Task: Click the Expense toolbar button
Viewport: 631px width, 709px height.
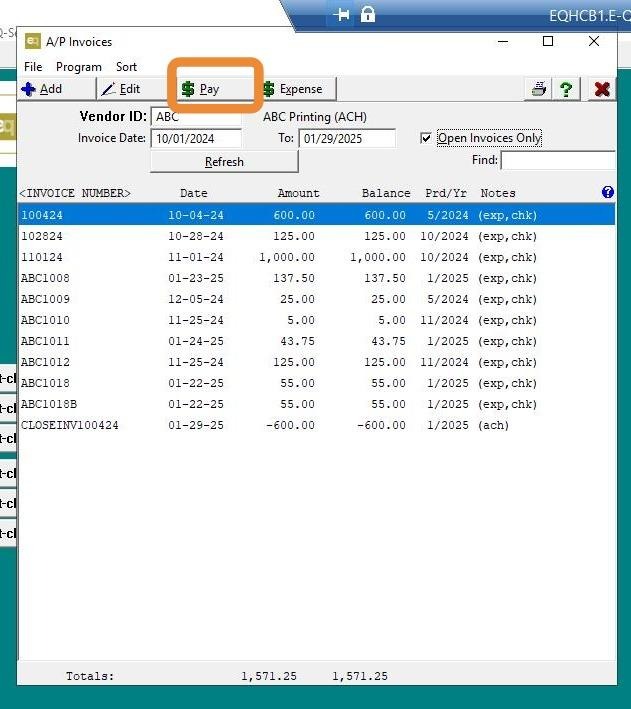Action: [299, 89]
